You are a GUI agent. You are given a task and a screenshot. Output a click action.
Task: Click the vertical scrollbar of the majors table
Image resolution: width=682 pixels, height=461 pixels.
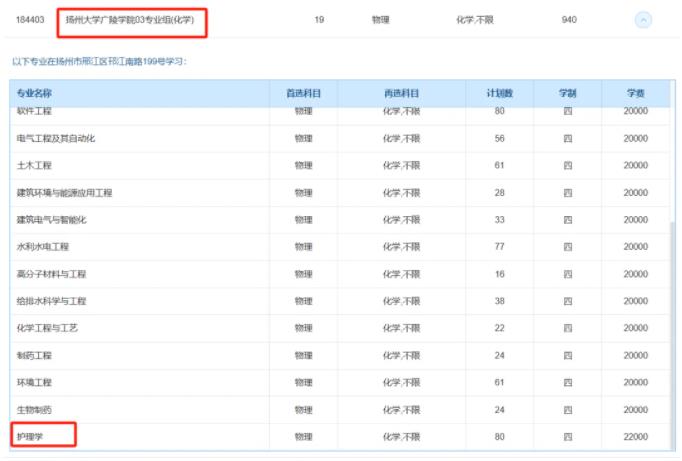point(673,335)
